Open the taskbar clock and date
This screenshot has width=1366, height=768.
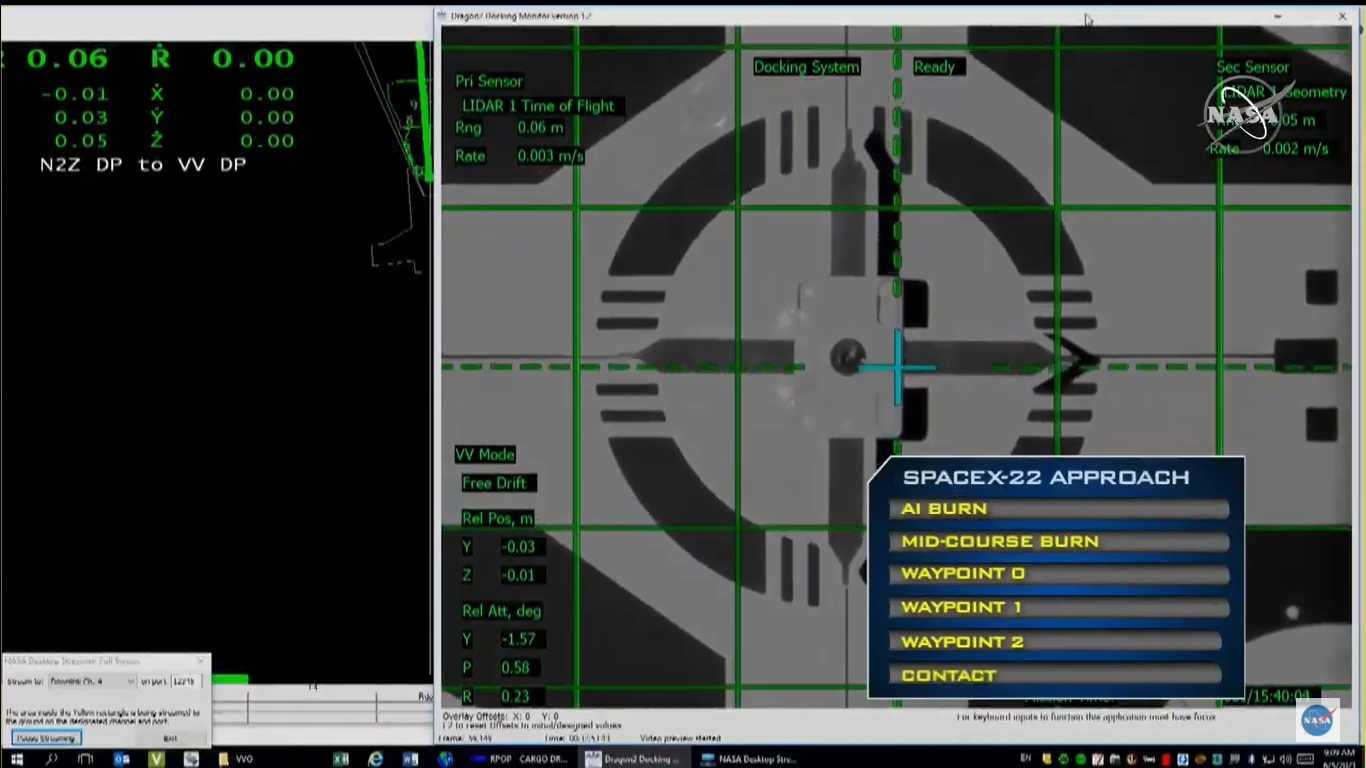[x=1339, y=759]
